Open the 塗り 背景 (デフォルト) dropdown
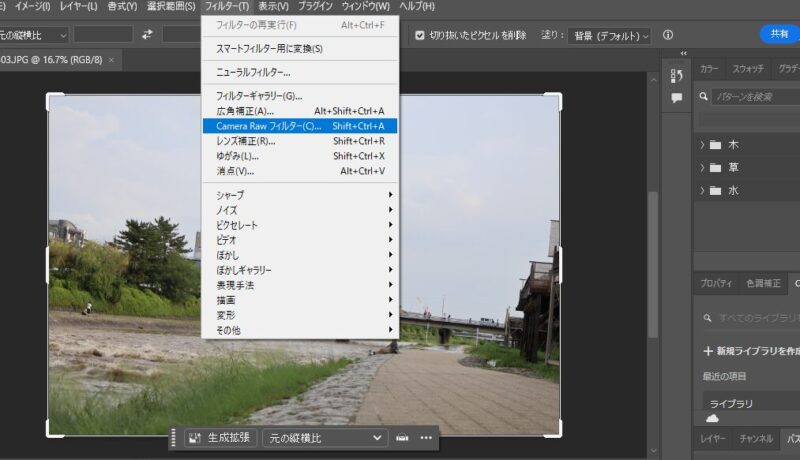The image size is (800, 460). (x=609, y=35)
